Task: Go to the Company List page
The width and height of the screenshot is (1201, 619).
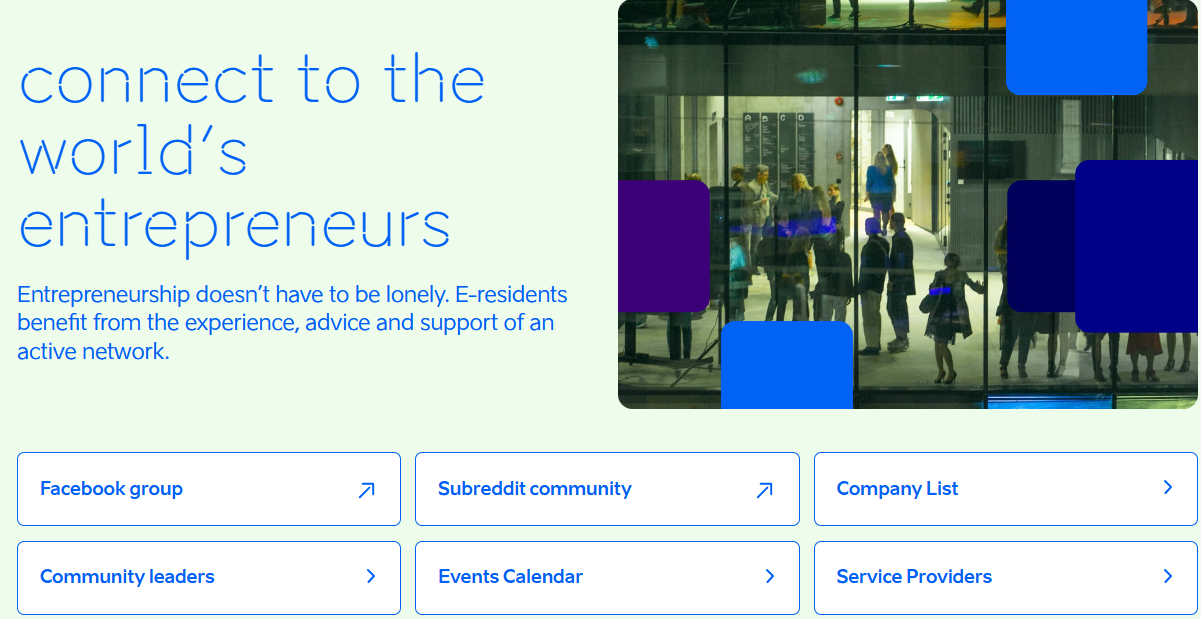Action: click(x=1006, y=489)
